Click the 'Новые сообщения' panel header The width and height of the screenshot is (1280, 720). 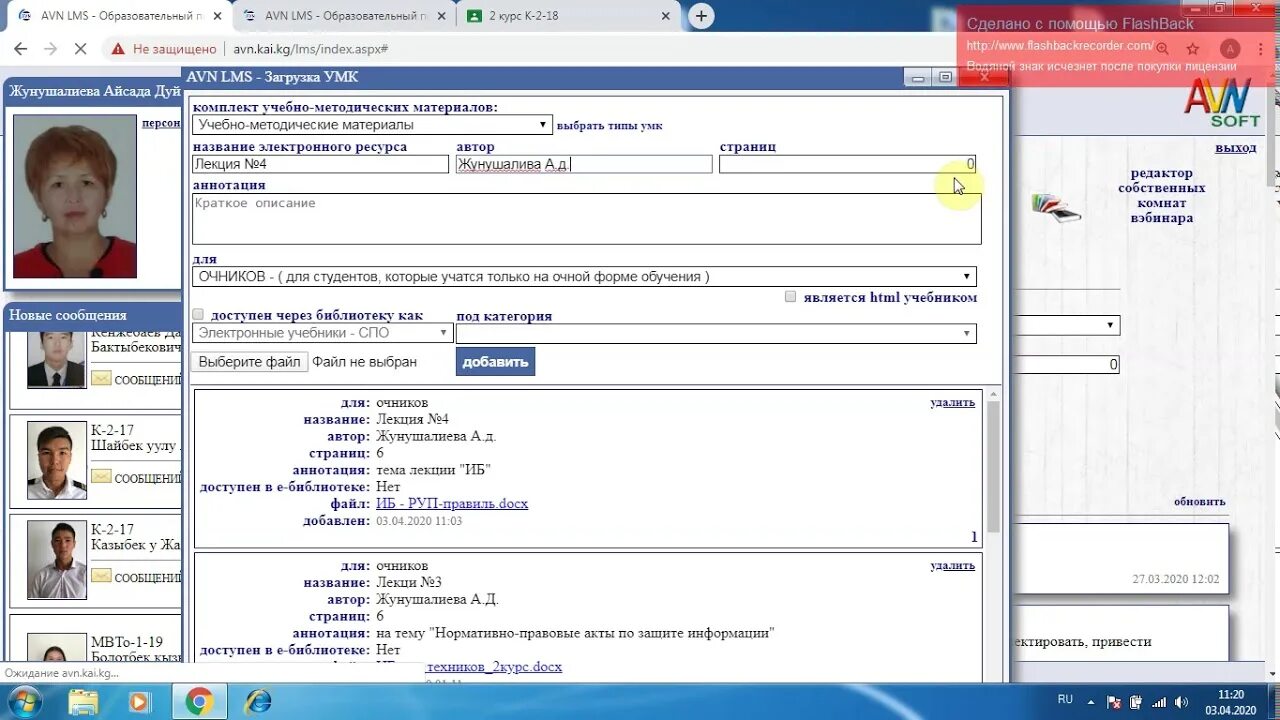click(93, 316)
